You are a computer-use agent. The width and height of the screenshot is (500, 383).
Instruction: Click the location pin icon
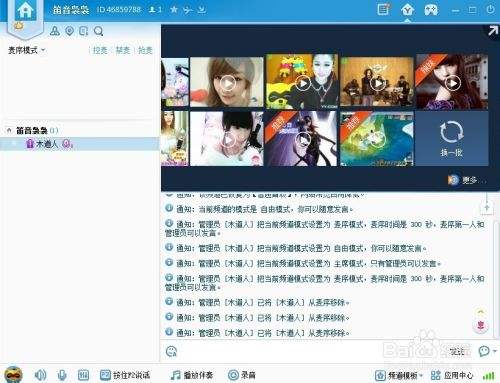point(69,31)
